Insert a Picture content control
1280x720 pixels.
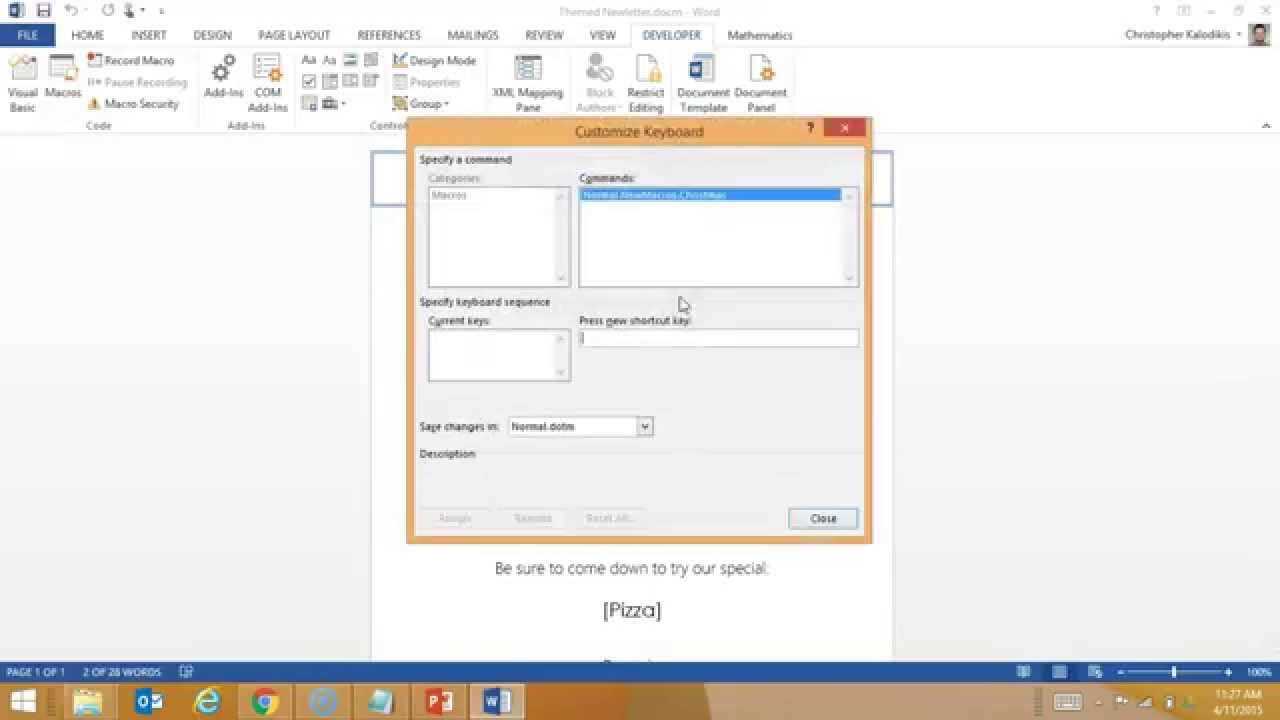pos(350,61)
